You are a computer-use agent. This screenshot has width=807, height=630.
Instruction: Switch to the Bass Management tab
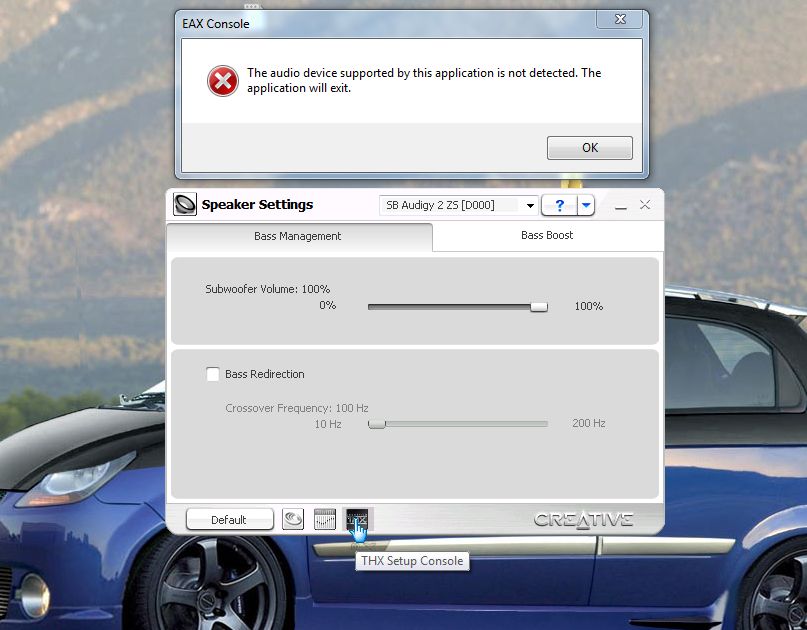[x=299, y=236]
